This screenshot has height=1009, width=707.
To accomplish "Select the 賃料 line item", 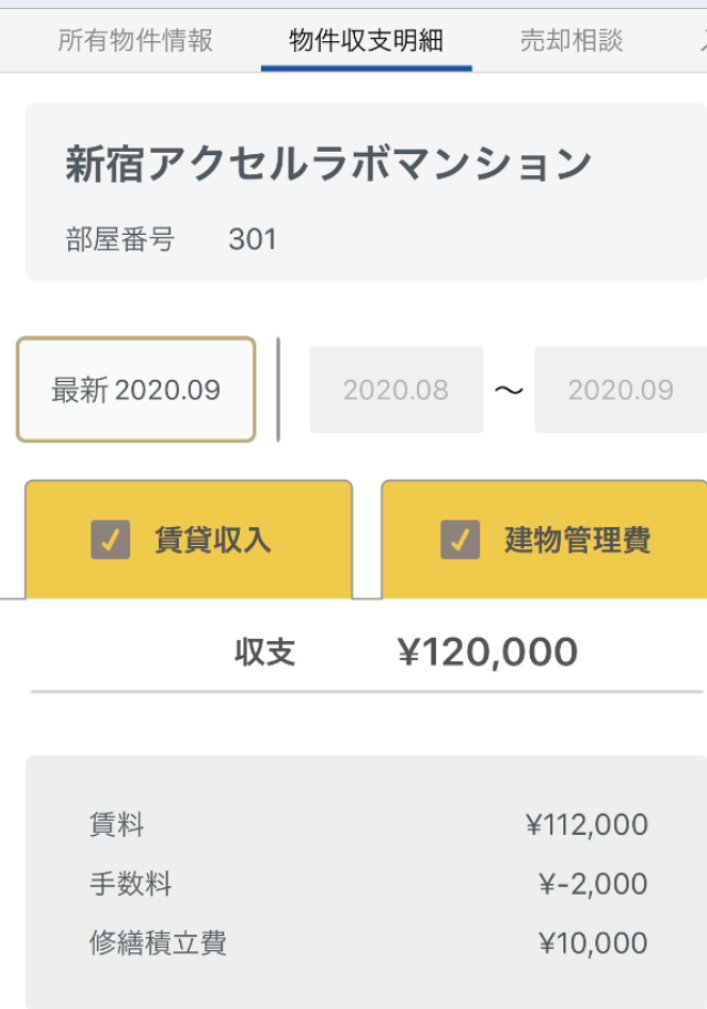I will pos(117,825).
